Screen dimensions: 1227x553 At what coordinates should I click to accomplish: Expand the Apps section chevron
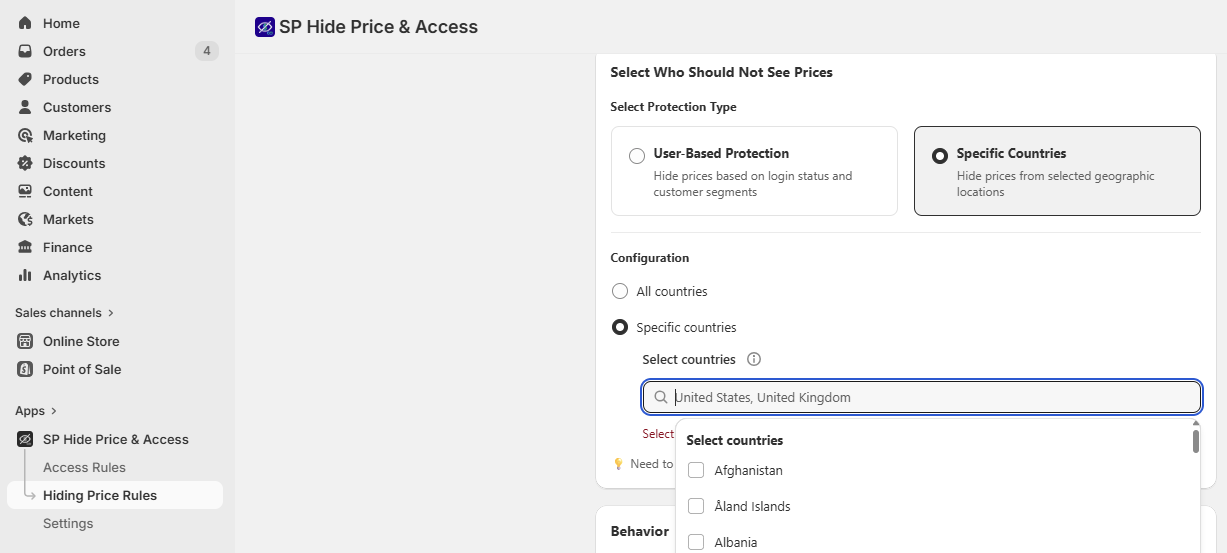tap(54, 411)
